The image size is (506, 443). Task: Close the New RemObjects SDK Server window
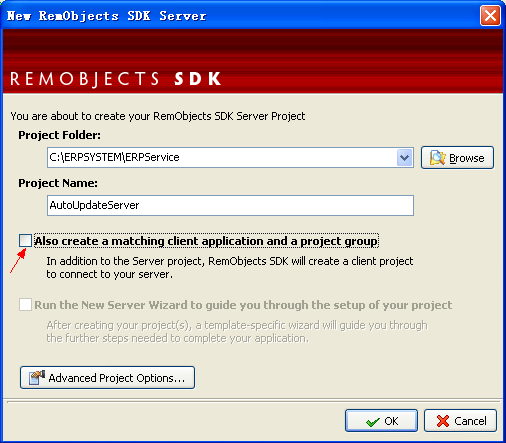pyautogui.click(x=490, y=16)
